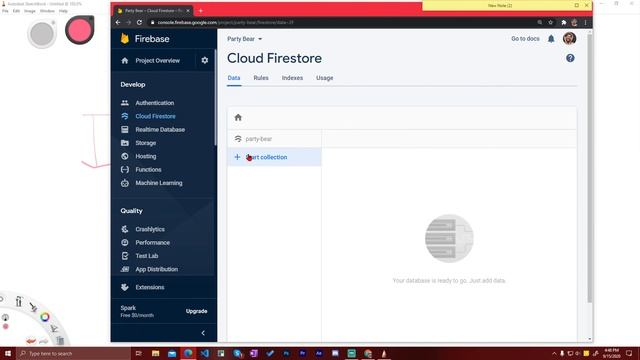The width and height of the screenshot is (640, 360).
Task: Open project settings gear icon
Action: [204, 60]
